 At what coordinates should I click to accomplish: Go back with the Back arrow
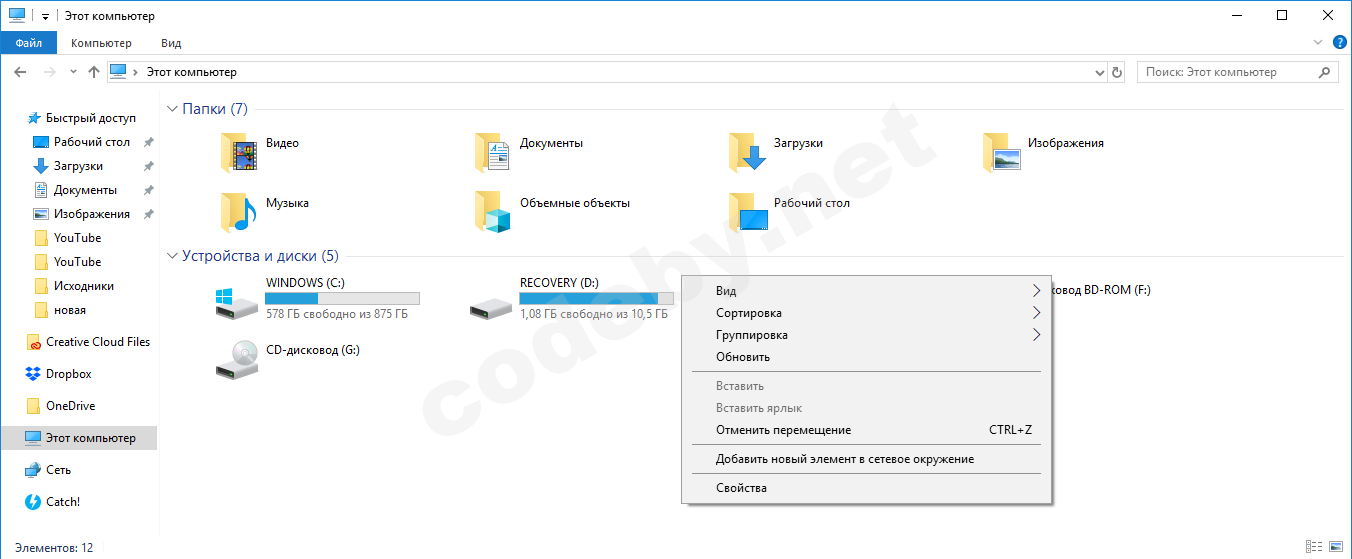20,72
